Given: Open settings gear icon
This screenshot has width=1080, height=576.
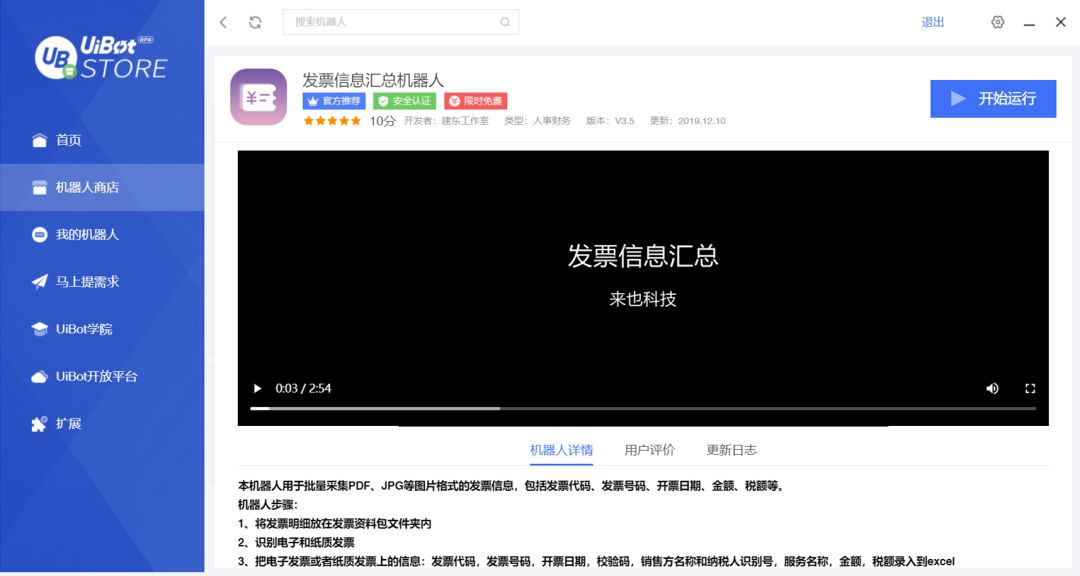Looking at the screenshot, I should coord(997,22).
